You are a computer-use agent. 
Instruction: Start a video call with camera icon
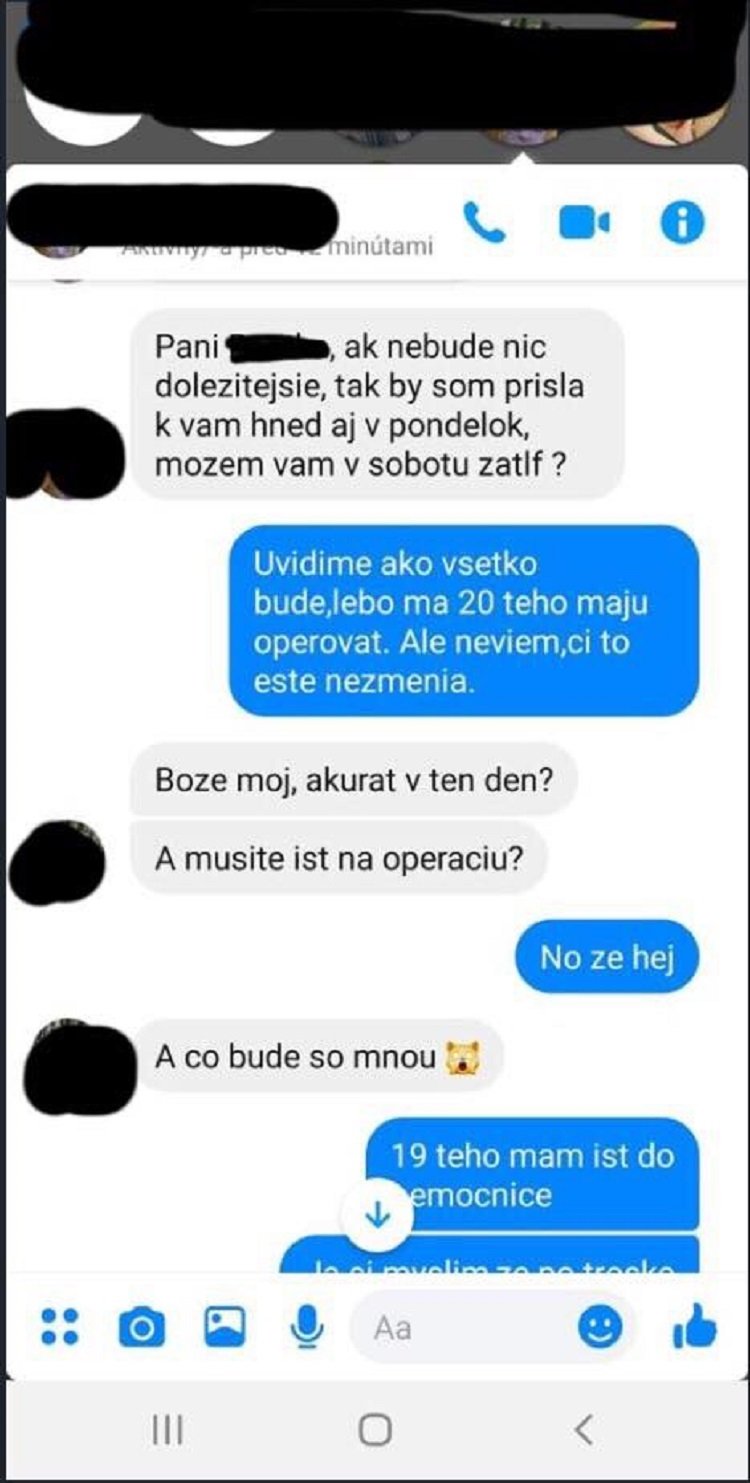(x=585, y=224)
